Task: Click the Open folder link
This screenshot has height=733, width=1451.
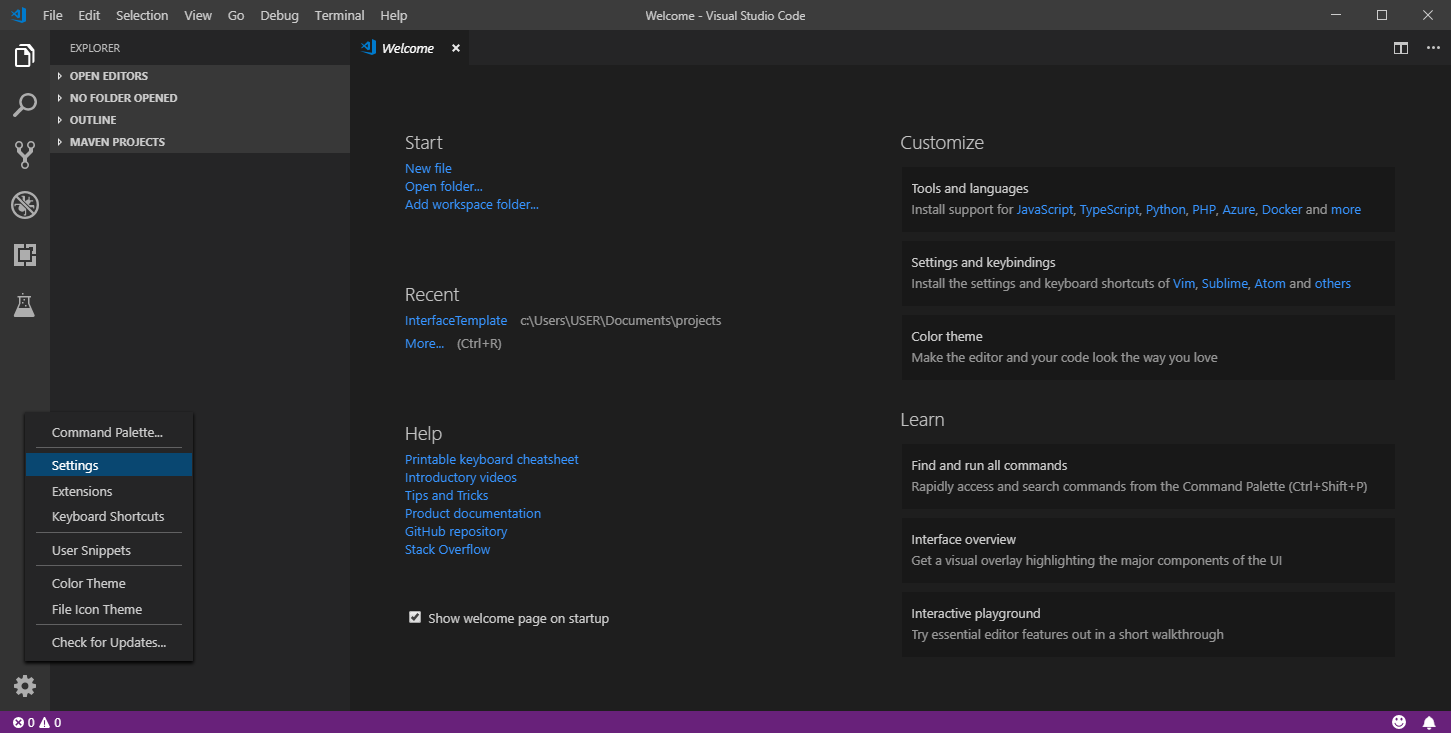Action: click(443, 186)
